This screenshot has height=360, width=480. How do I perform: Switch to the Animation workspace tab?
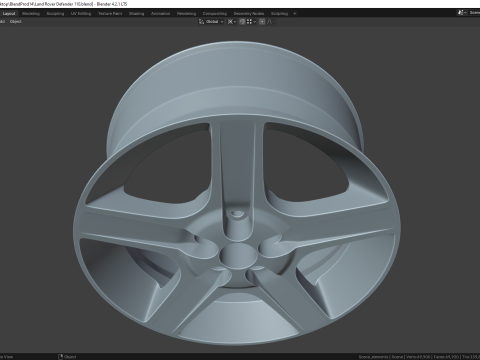pos(161,14)
